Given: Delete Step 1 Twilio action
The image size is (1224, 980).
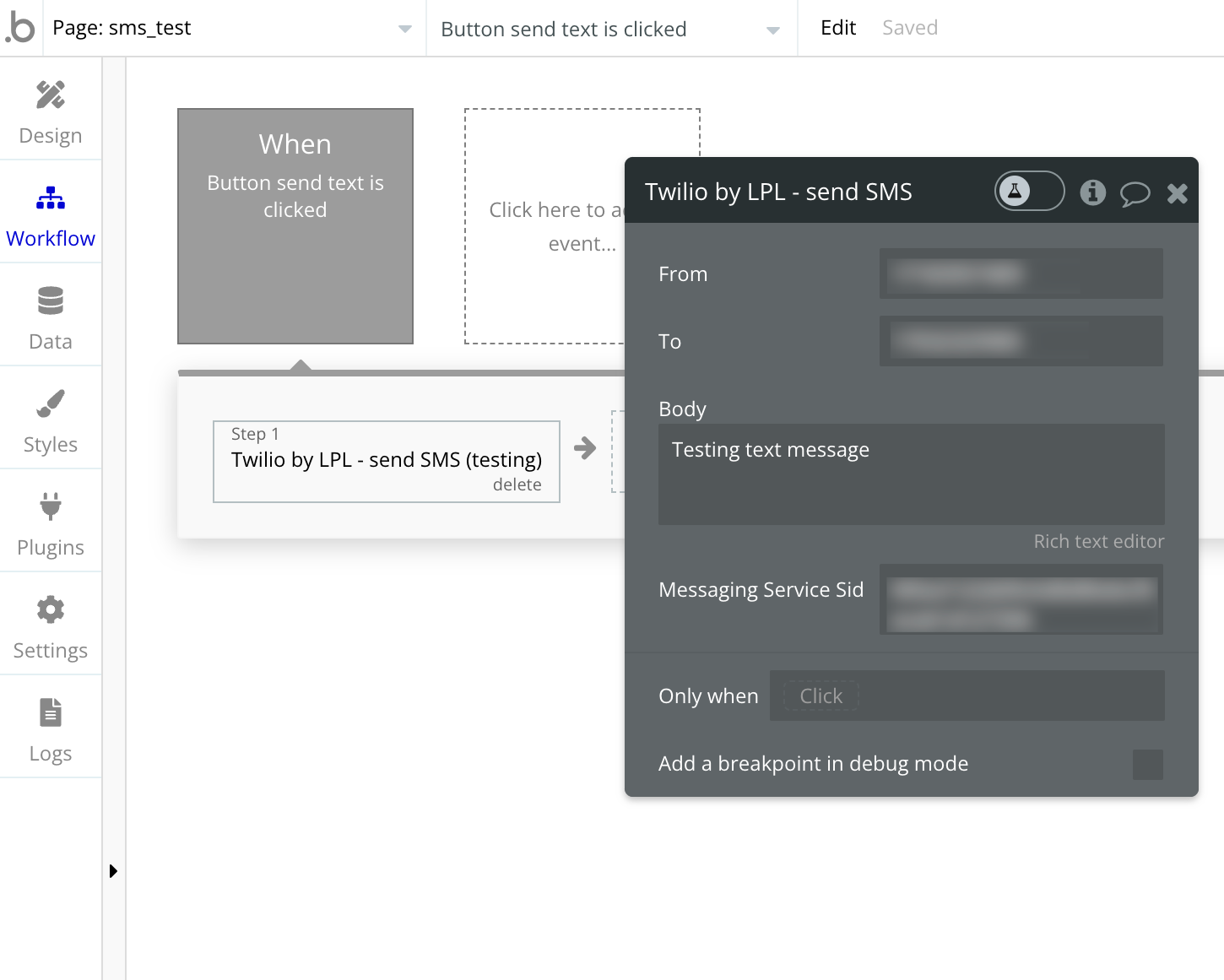Looking at the screenshot, I should pyautogui.click(x=517, y=485).
